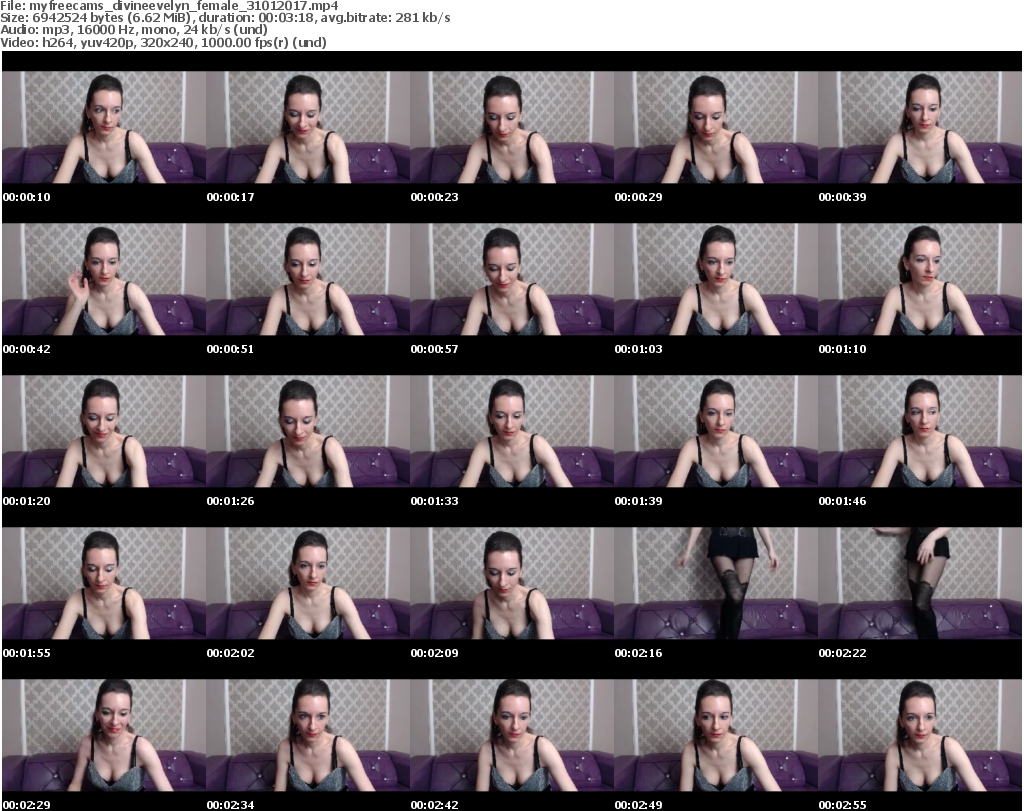Select the frame labeled 00:02:55
Viewport: 1024px width, 811px height.
[919, 735]
